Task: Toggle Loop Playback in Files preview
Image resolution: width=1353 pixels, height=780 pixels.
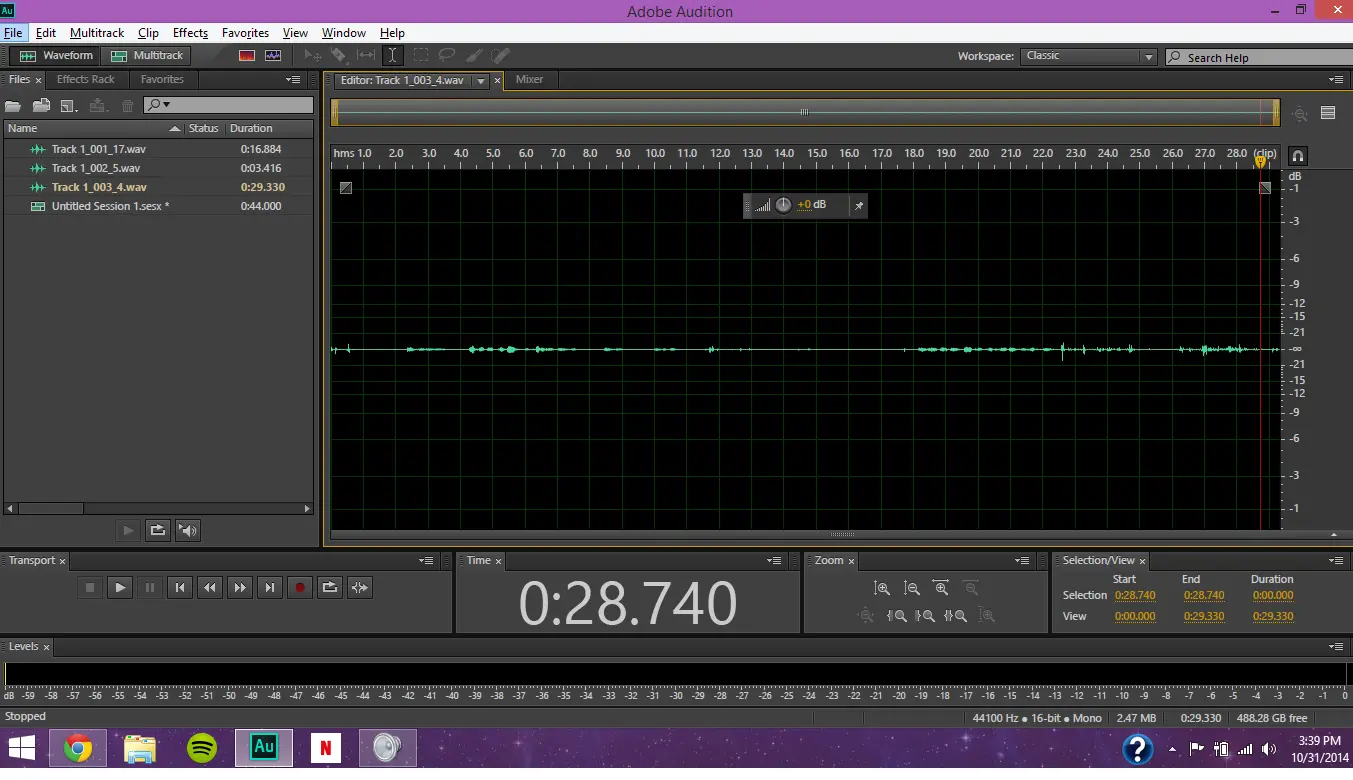Action: click(x=157, y=531)
